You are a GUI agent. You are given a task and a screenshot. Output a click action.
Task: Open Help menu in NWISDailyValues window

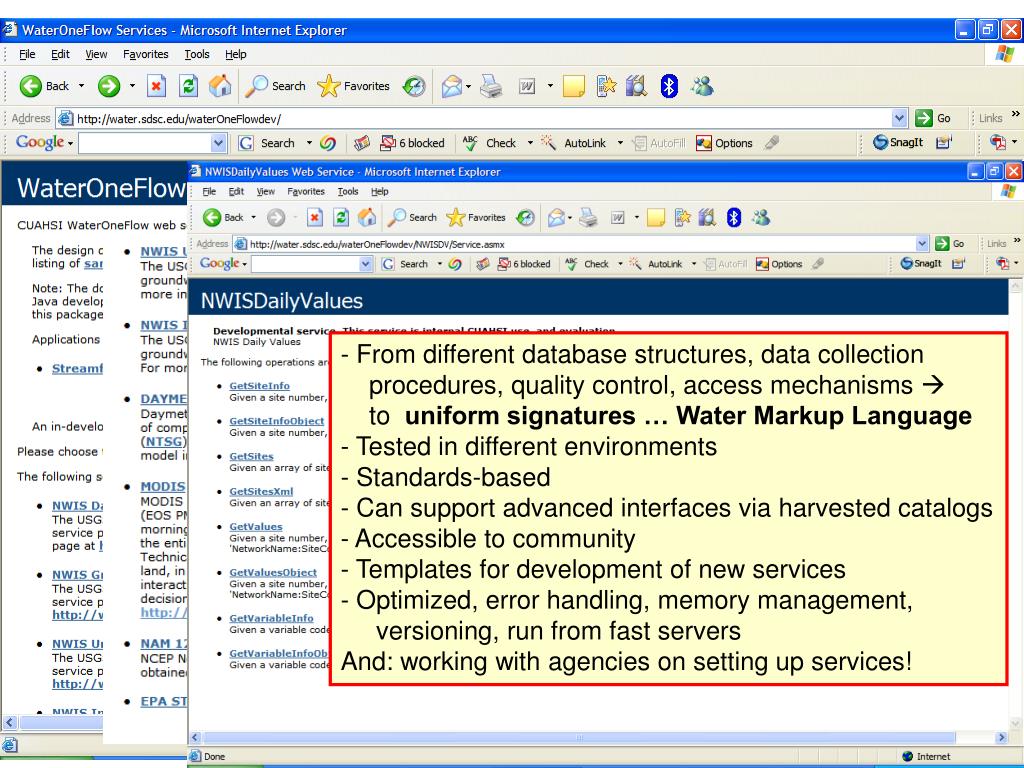coord(379,191)
